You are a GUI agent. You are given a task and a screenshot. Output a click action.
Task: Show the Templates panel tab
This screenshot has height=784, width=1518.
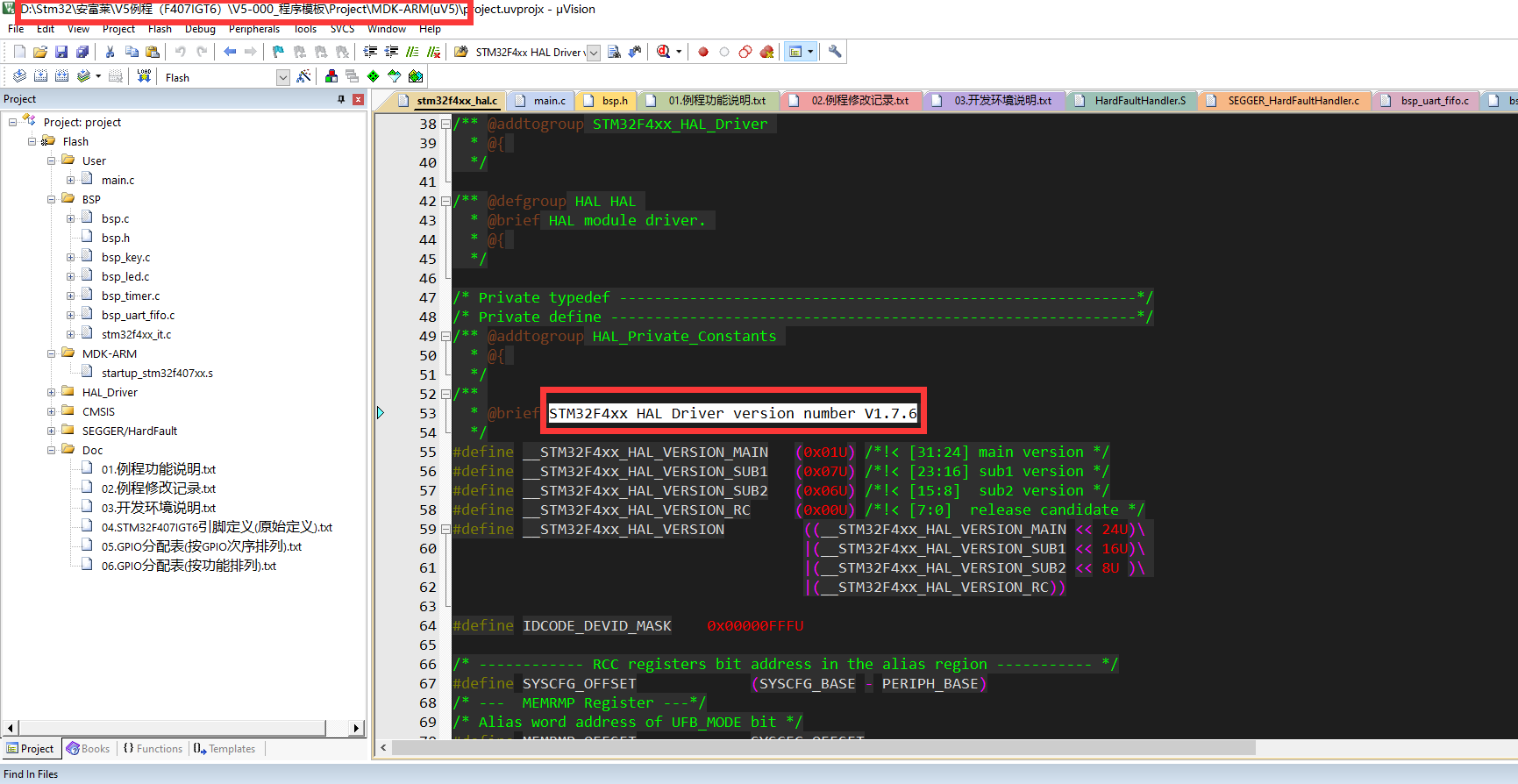pyautogui.click(x=224, y=749)
